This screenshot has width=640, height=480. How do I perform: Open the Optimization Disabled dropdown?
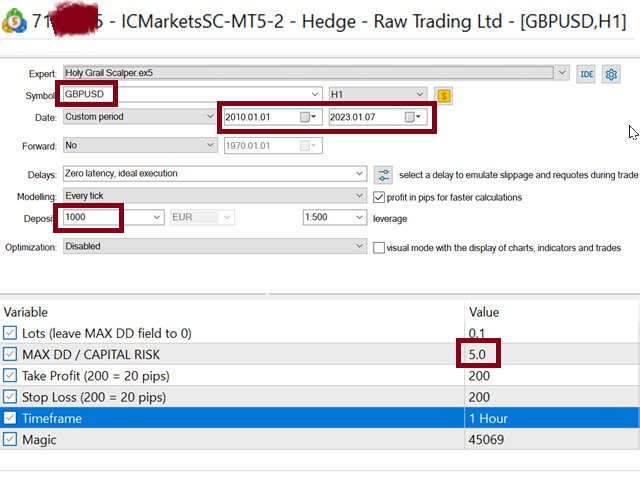pyautogui.click(x=215, y=247)
